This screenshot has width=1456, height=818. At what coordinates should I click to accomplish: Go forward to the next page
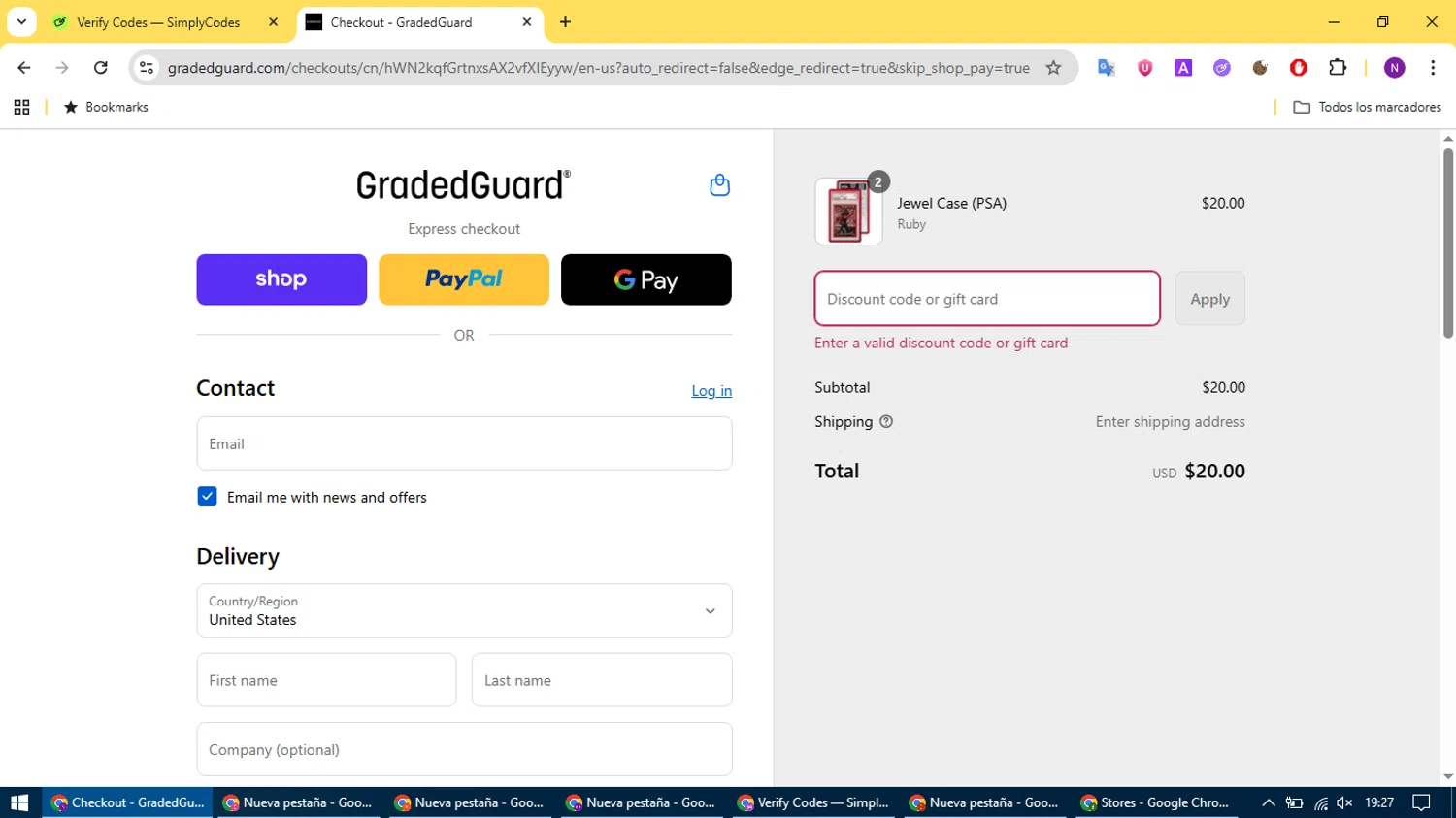coord(62,68)
